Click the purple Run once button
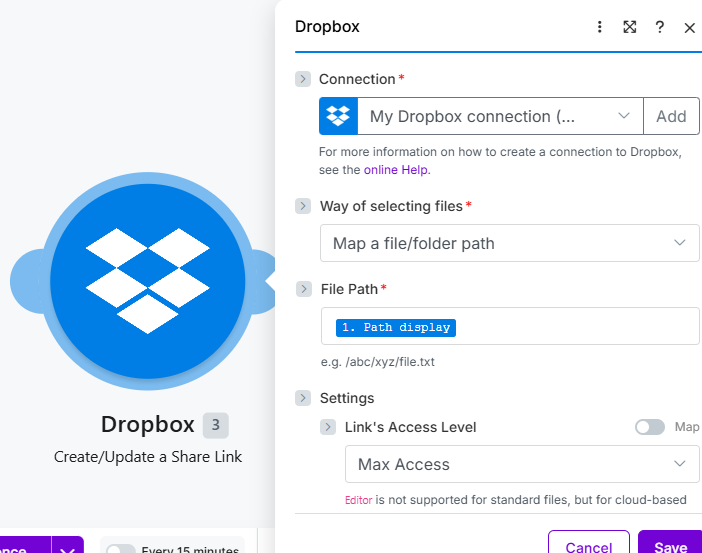Viewport: 702px width, 553px height. tap(25, 545)
